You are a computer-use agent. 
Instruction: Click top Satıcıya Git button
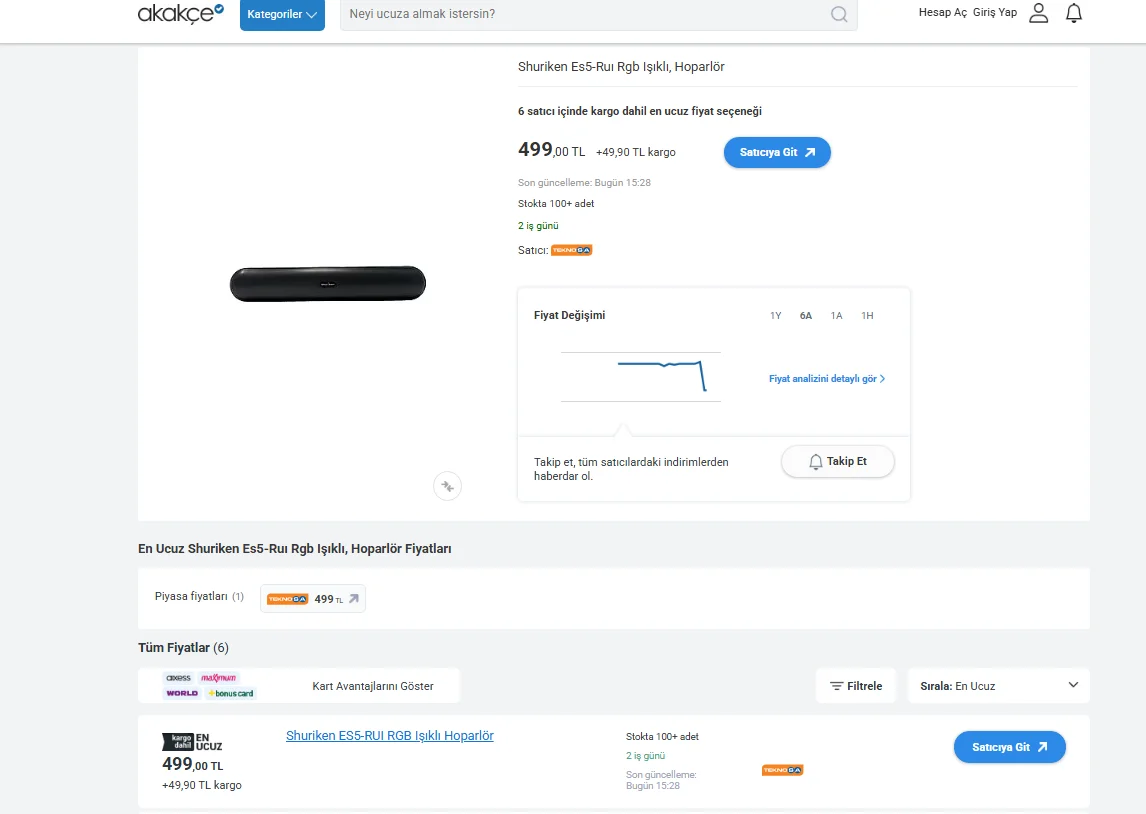tap(777, 152)
